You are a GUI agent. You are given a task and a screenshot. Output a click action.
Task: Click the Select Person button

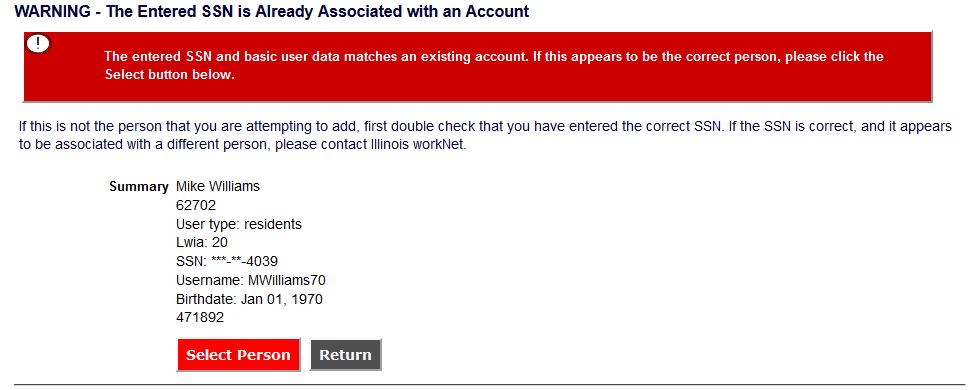coord(238,355)
